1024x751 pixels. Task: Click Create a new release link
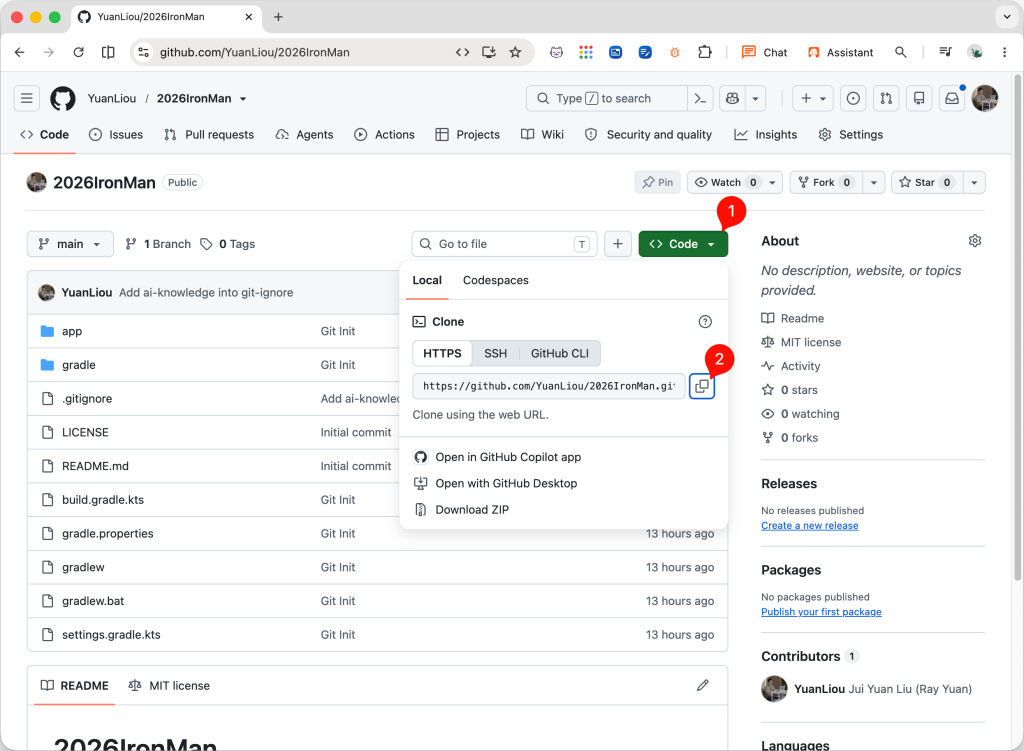point(810,526)
